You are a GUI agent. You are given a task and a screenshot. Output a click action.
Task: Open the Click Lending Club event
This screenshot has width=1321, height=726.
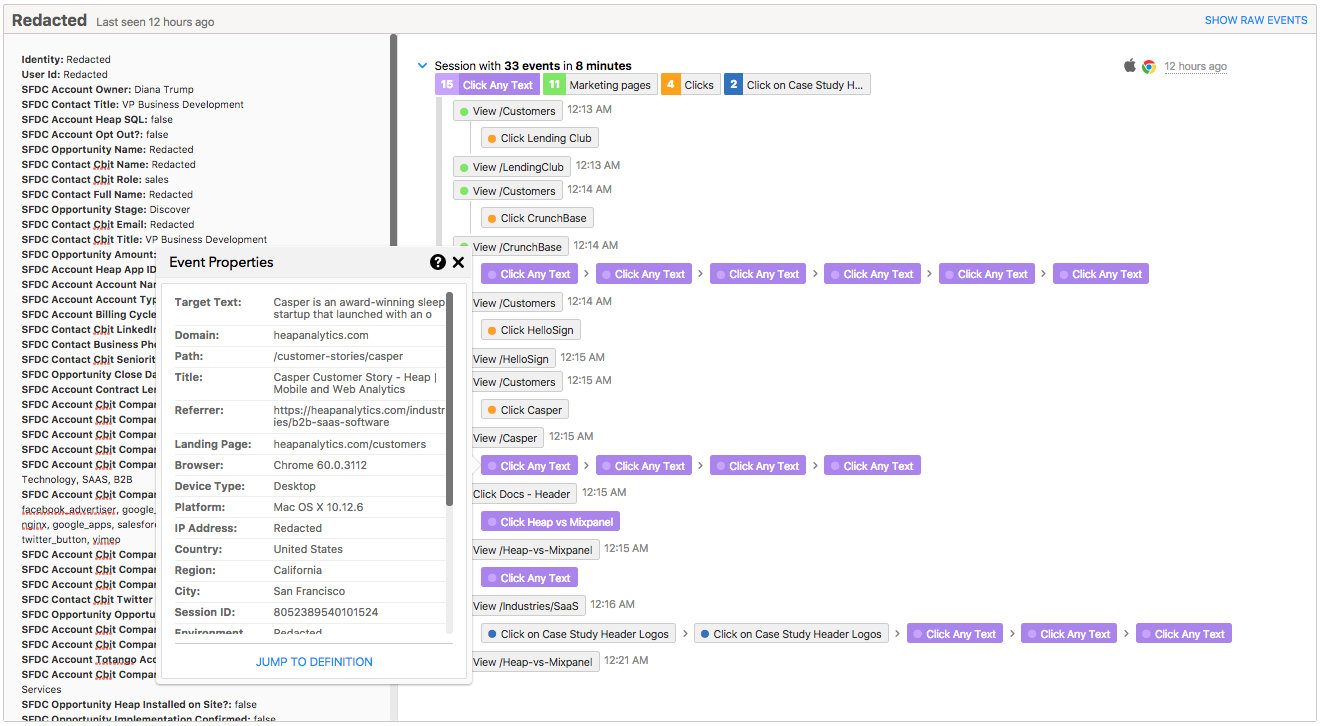point(540,138)
